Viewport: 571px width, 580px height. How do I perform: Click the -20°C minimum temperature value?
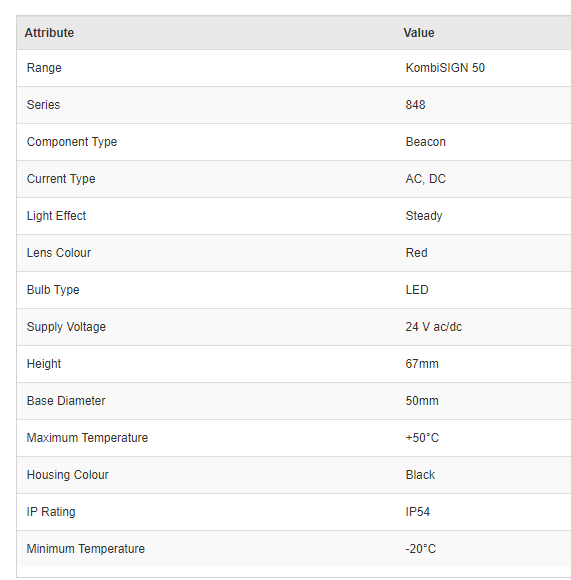point(420,549)
